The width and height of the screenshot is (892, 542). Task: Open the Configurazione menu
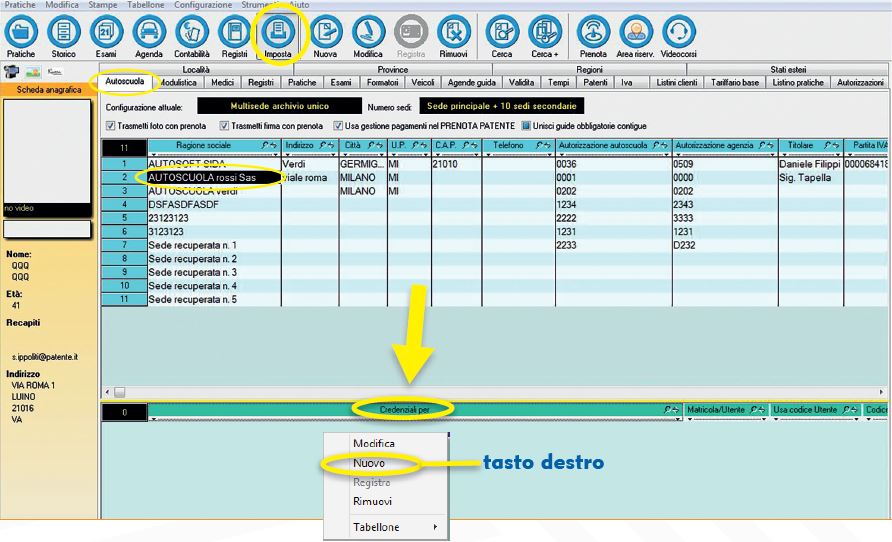(x=203, y=5)
